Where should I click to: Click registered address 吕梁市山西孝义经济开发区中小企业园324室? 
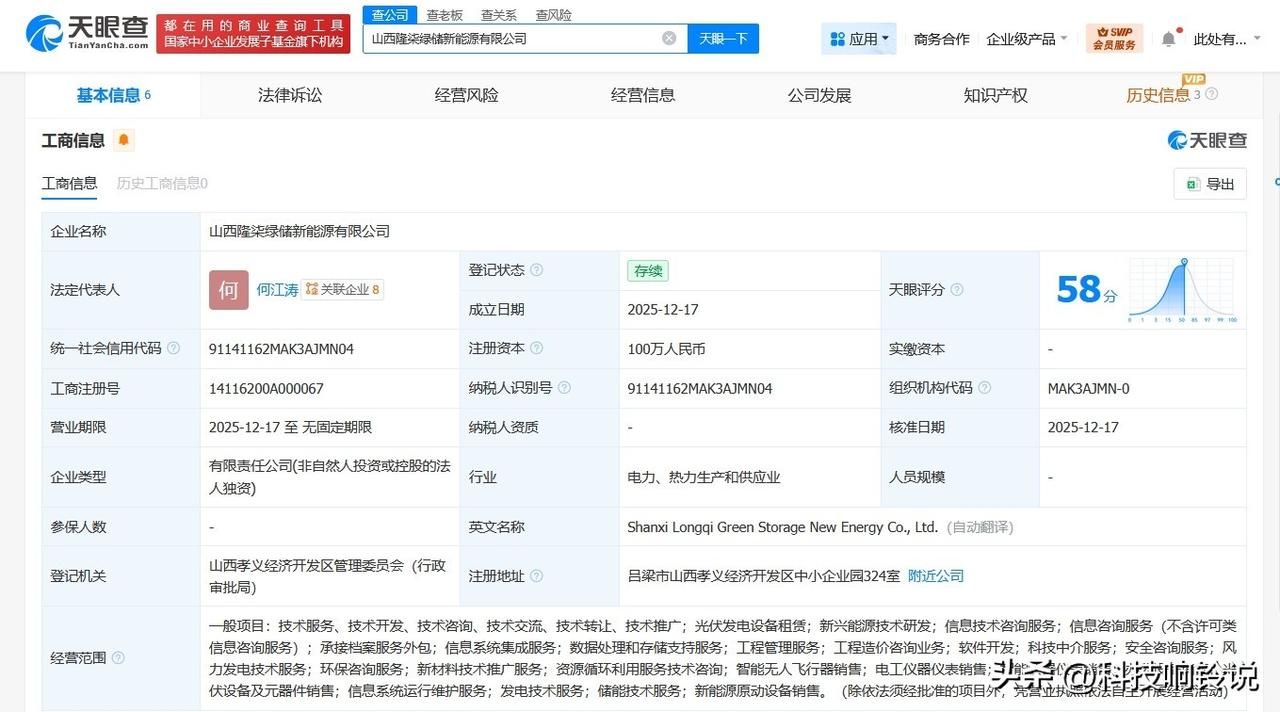(x=762, y=576)
